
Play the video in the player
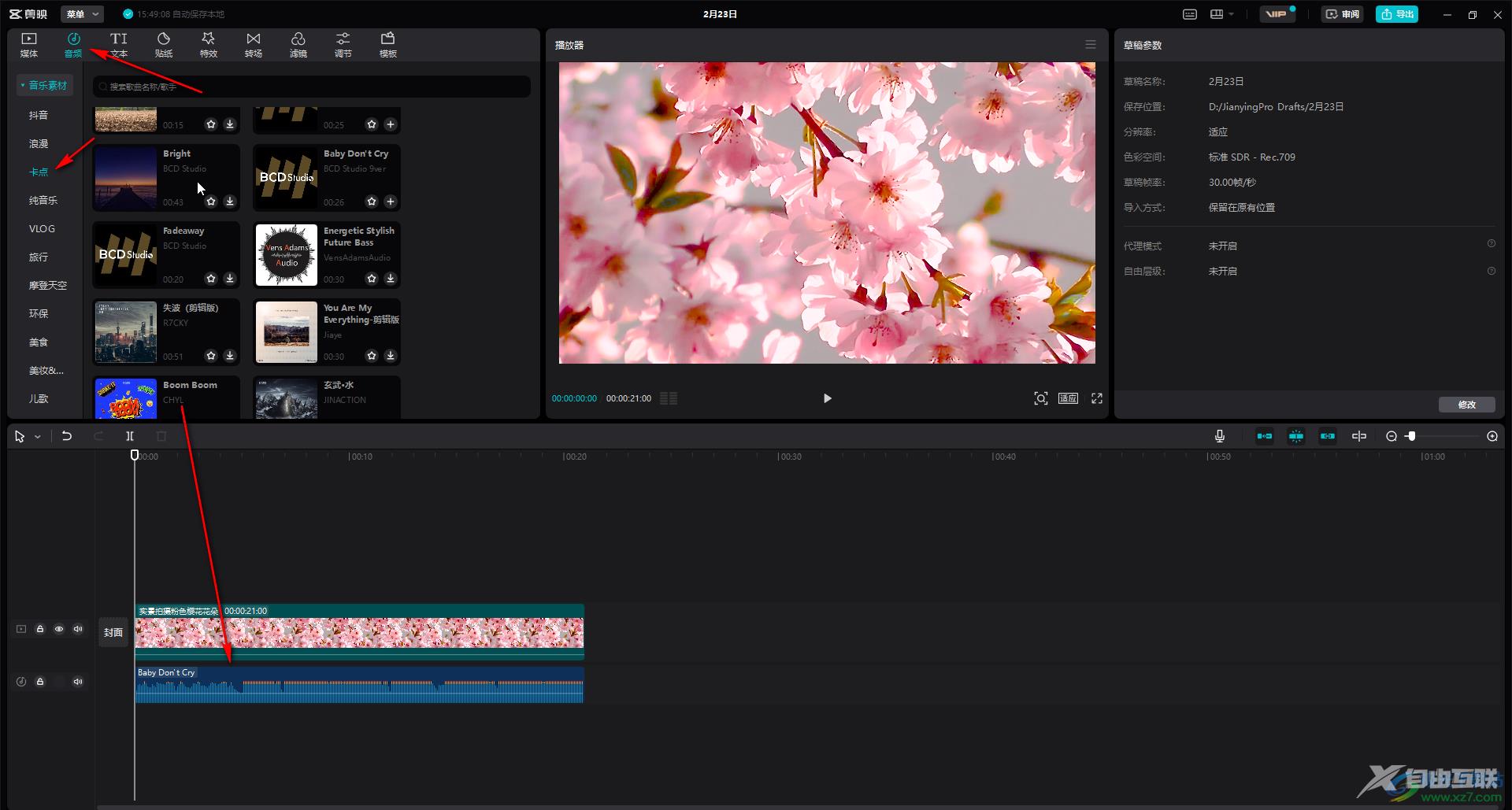(x=827, y=398)
